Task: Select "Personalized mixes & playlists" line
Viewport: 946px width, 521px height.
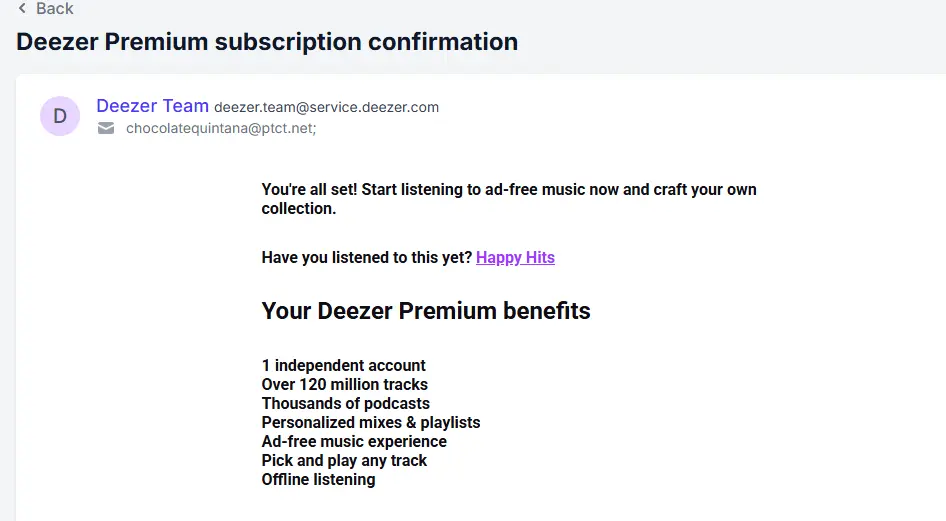Action: point(371,423)
